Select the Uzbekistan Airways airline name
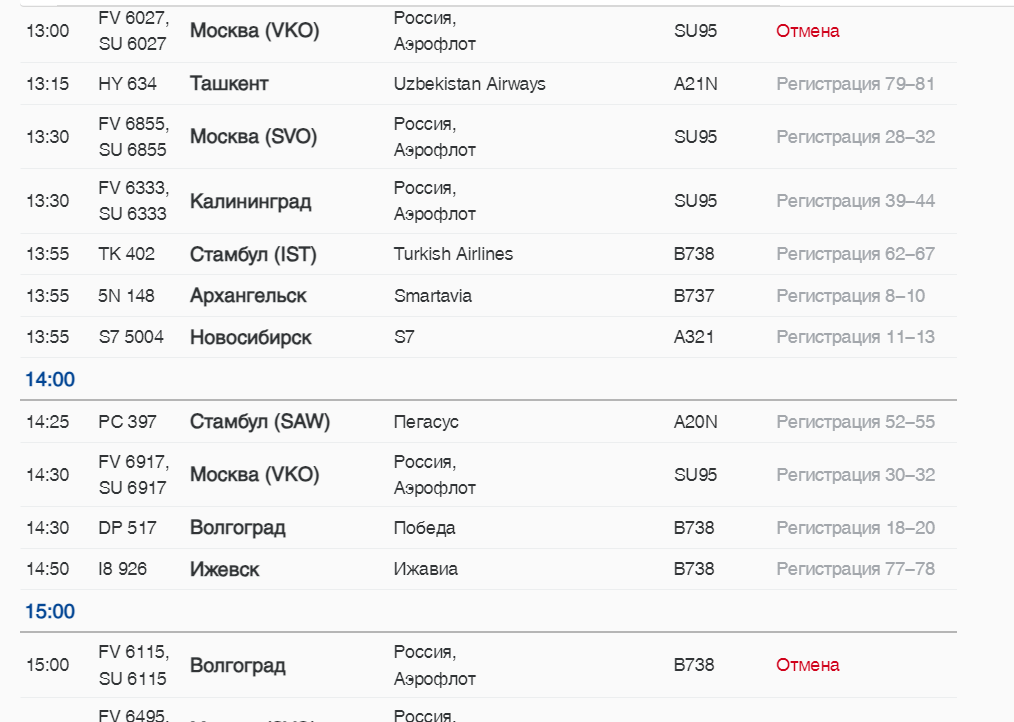 click(x=469, y=84)
